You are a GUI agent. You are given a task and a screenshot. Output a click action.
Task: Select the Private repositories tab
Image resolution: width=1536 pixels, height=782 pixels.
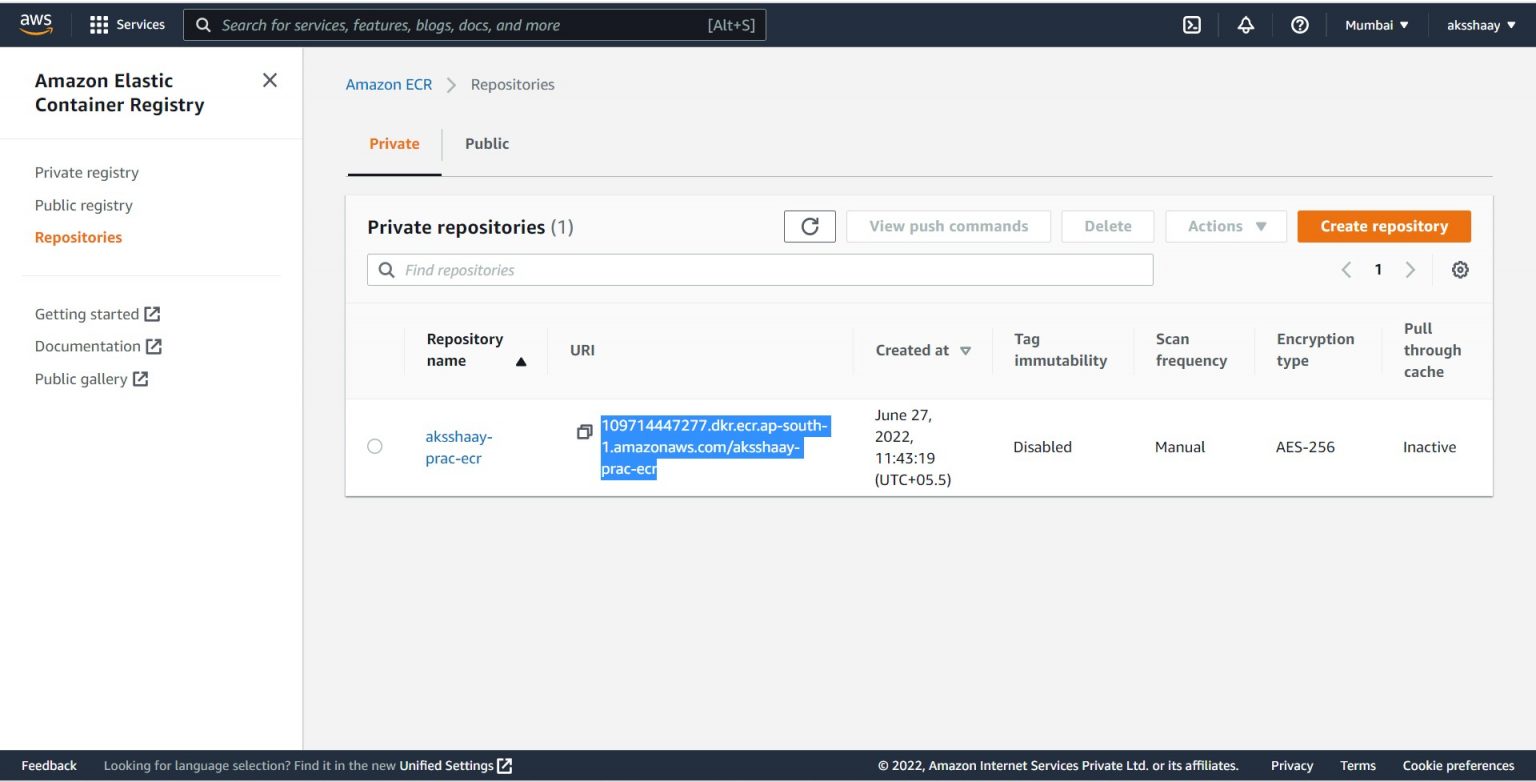click(393, 143)
